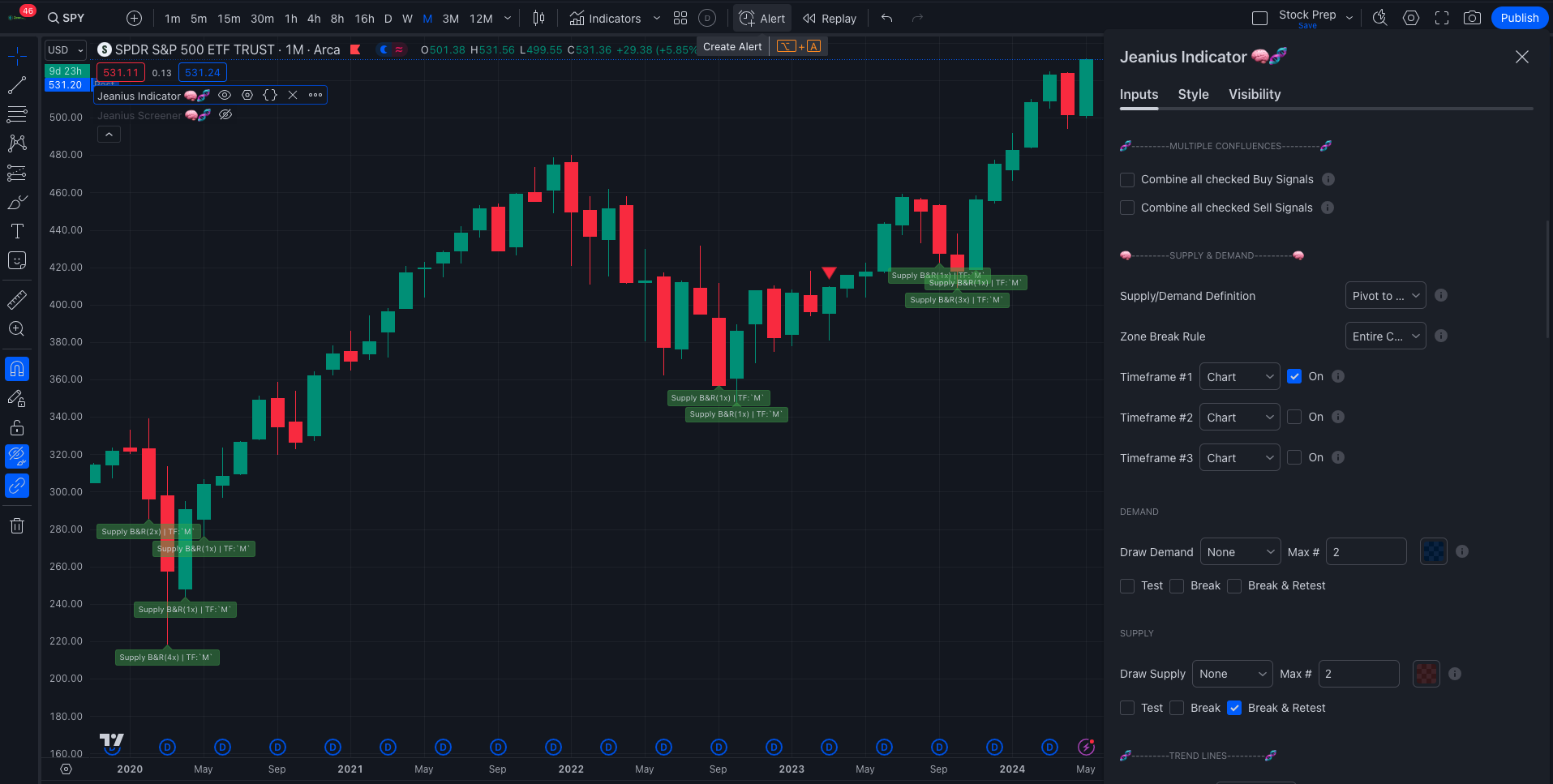The height and width of the screenshot is (784, 1553).
Task: Remove Jeanius Indicator from the legend
Action: [x=293, y=95]
